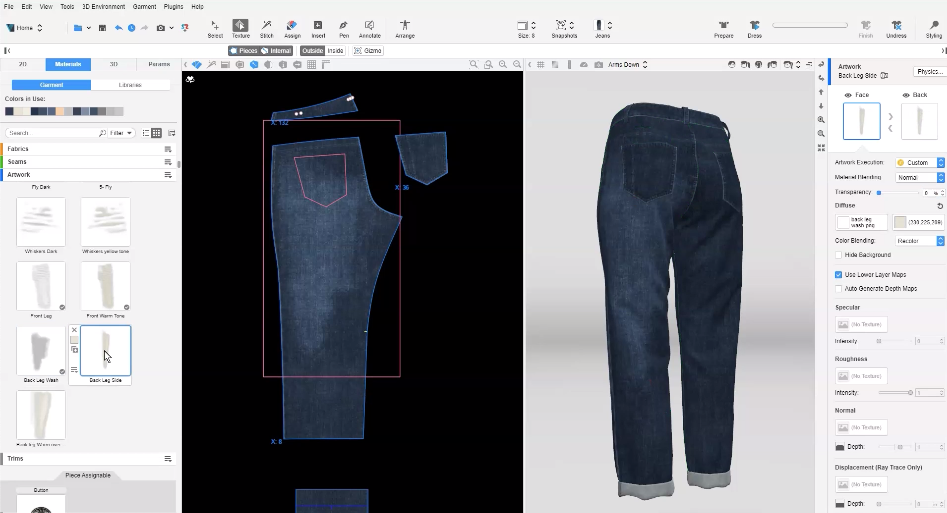Open the Garment menu
The width and height of the screenshot is (947, 513).
coord(144,6)
